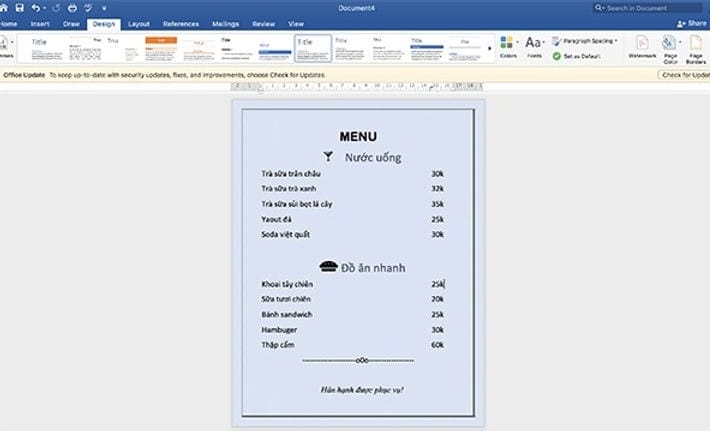The image size is (710, 431).
Task: Click the 'Hambuger' menu item
Action: click(x=279, y=330)
